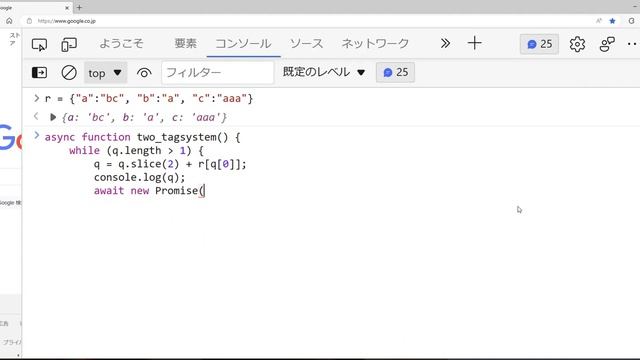Screen dimensions: 640x360
Task: Close the Google browser tab
Action: click(67, 8)
